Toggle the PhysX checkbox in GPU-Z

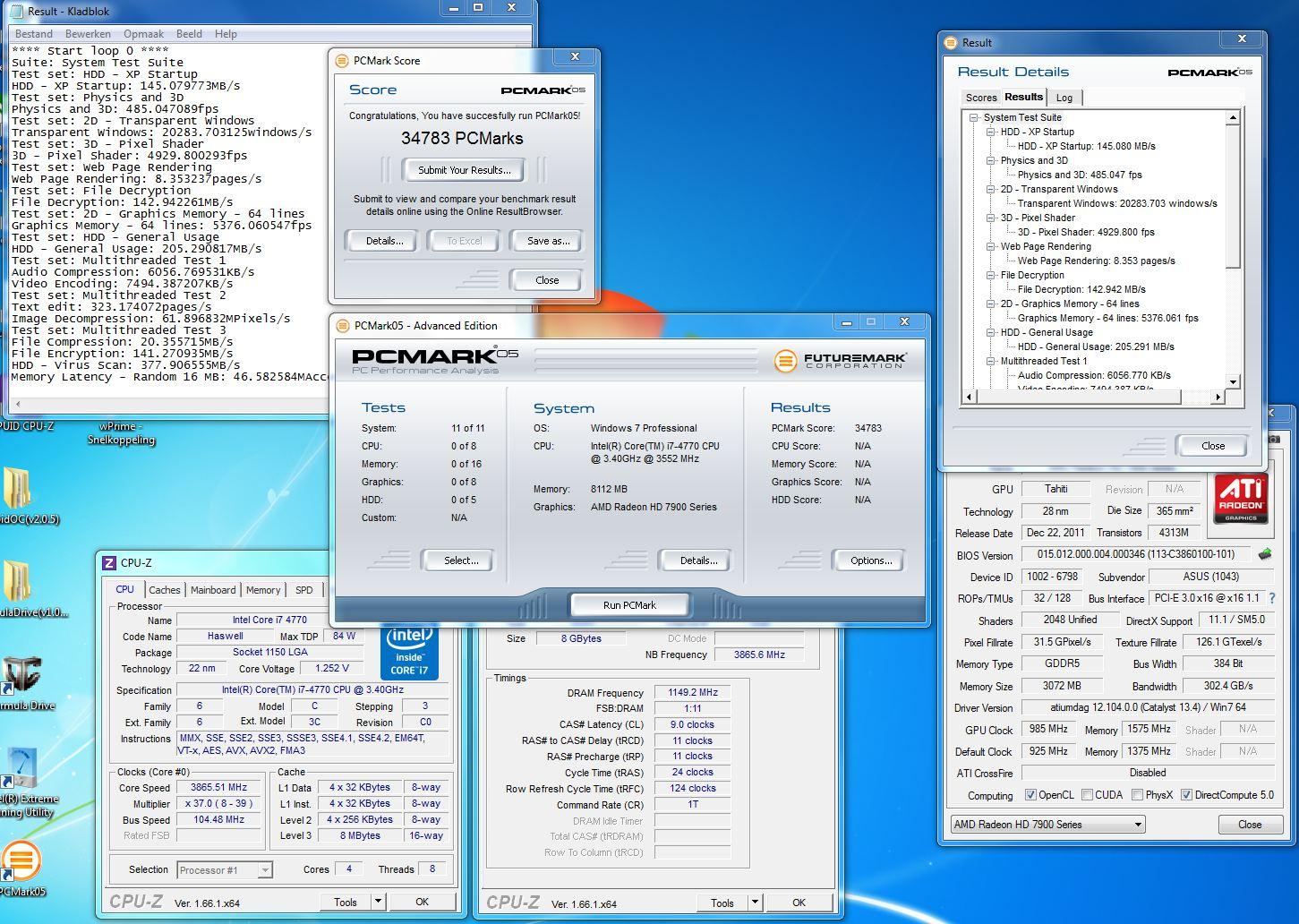click(1137, 795)
